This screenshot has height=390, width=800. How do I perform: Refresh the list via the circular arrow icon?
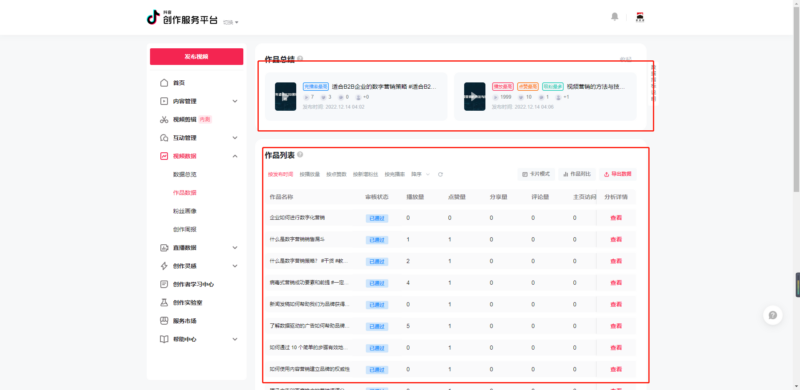pyautogui.click(x=440, y=175)
